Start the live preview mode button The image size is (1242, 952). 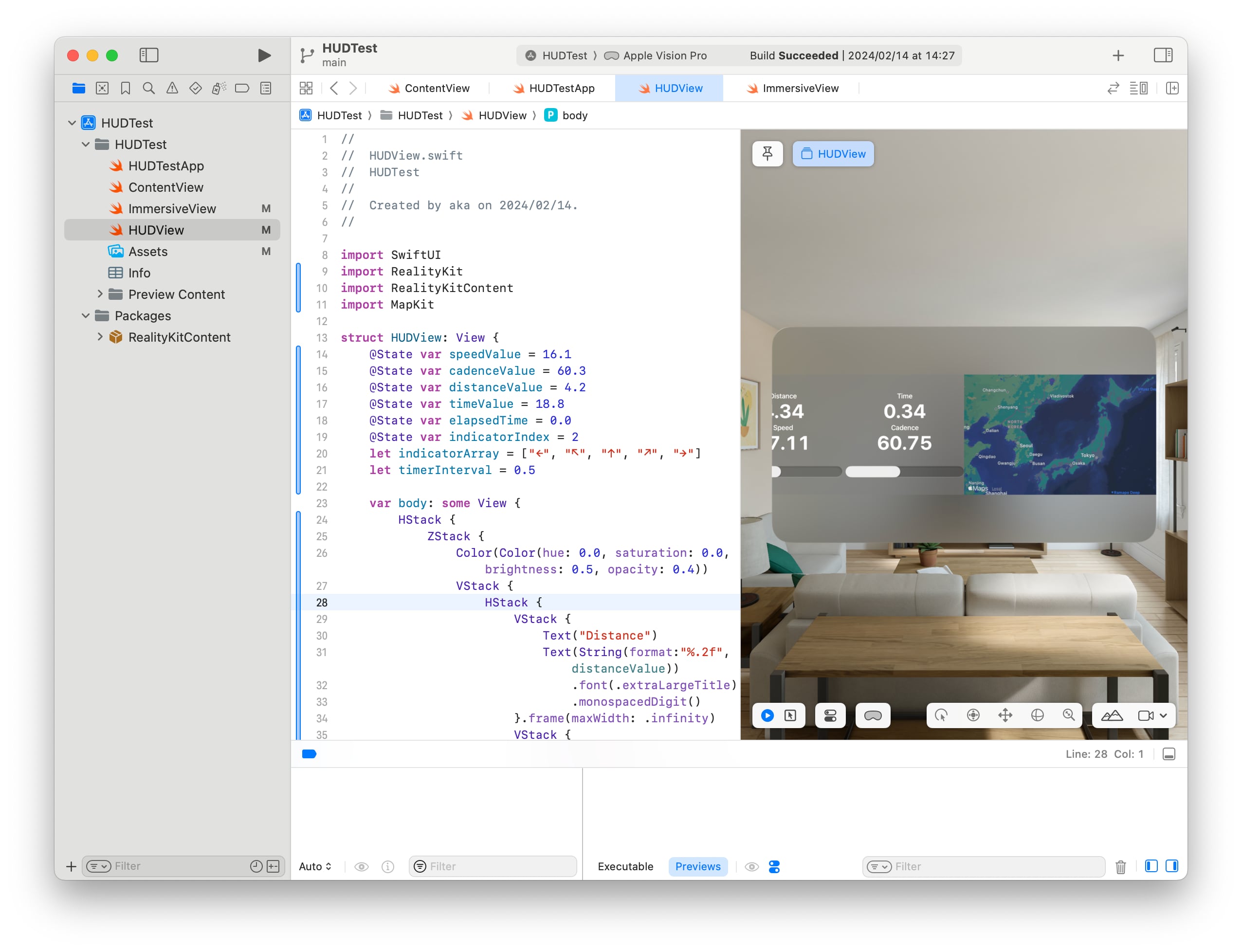pyautogui.click(x=767, y=715)
